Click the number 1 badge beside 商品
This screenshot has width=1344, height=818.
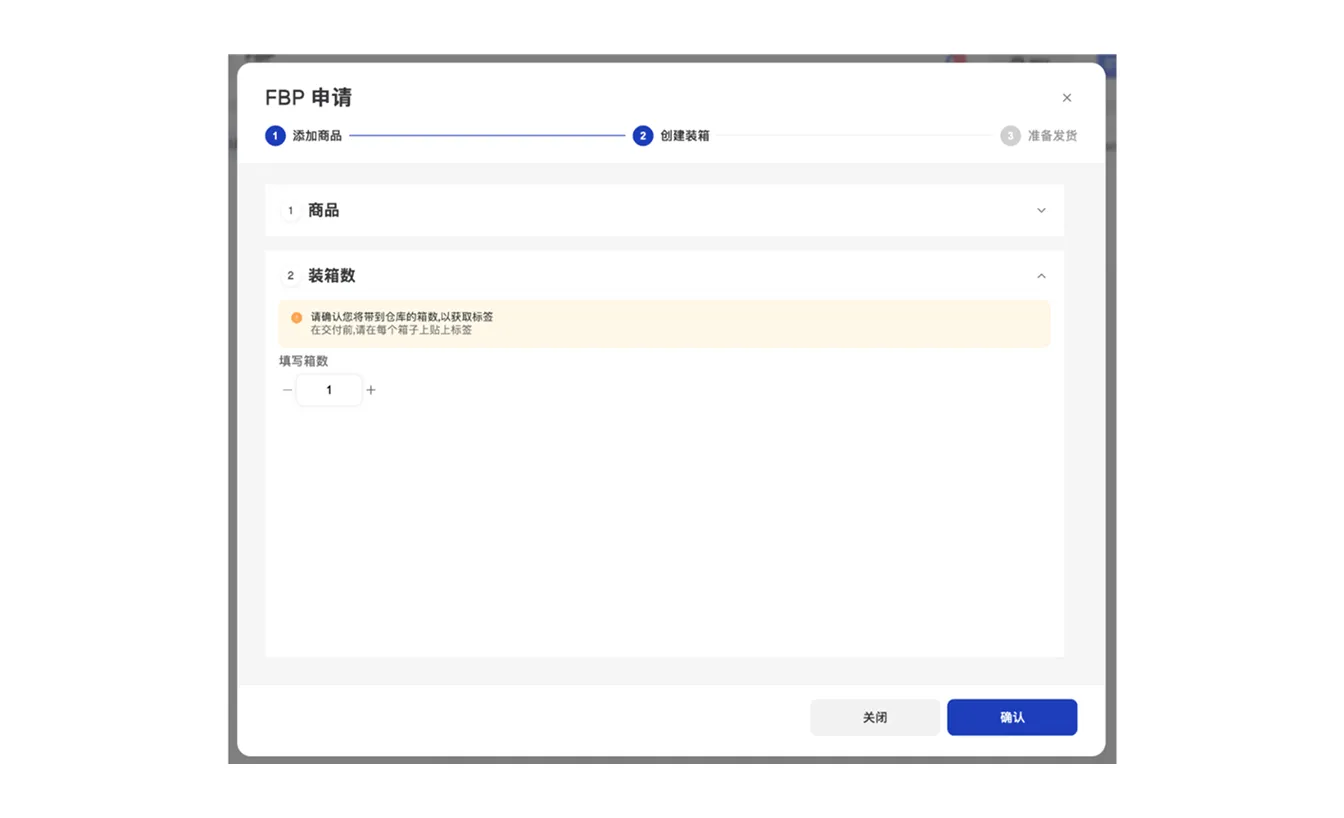coord(291,211)
